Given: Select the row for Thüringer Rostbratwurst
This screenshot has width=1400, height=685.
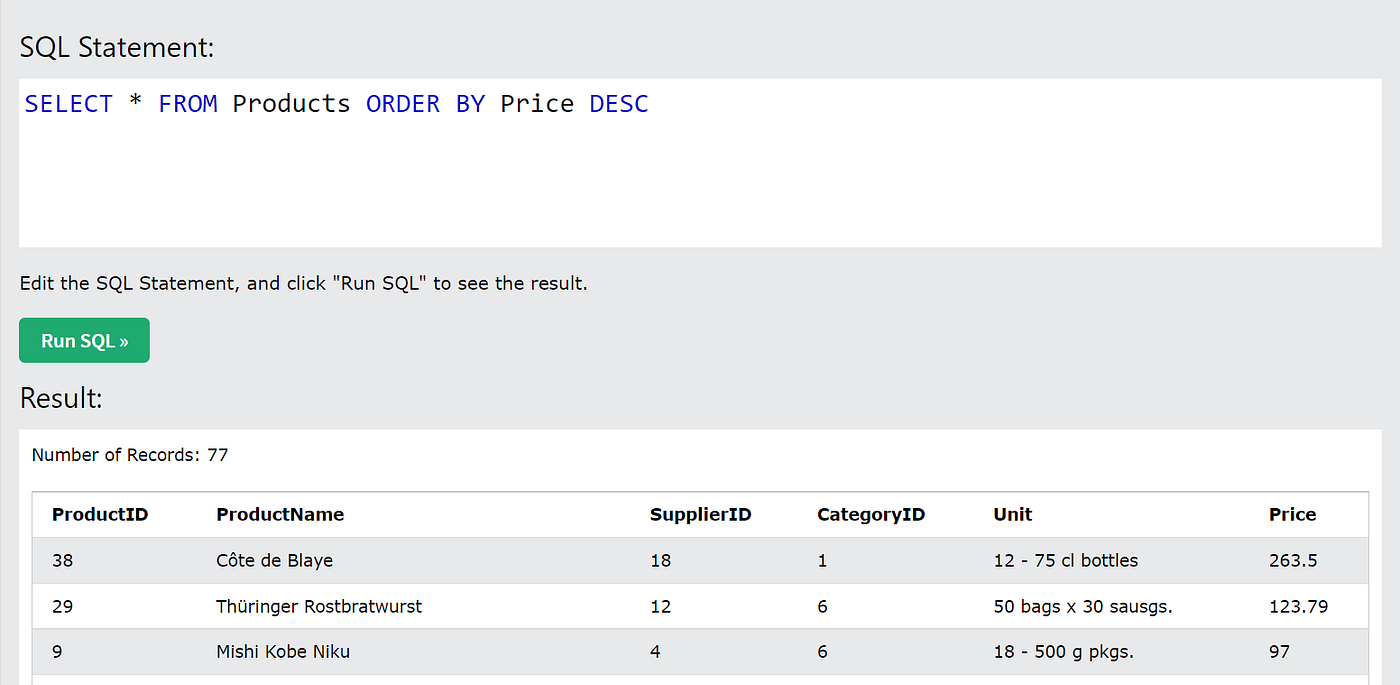Looking at the screenshot, I should coord(318,606).
